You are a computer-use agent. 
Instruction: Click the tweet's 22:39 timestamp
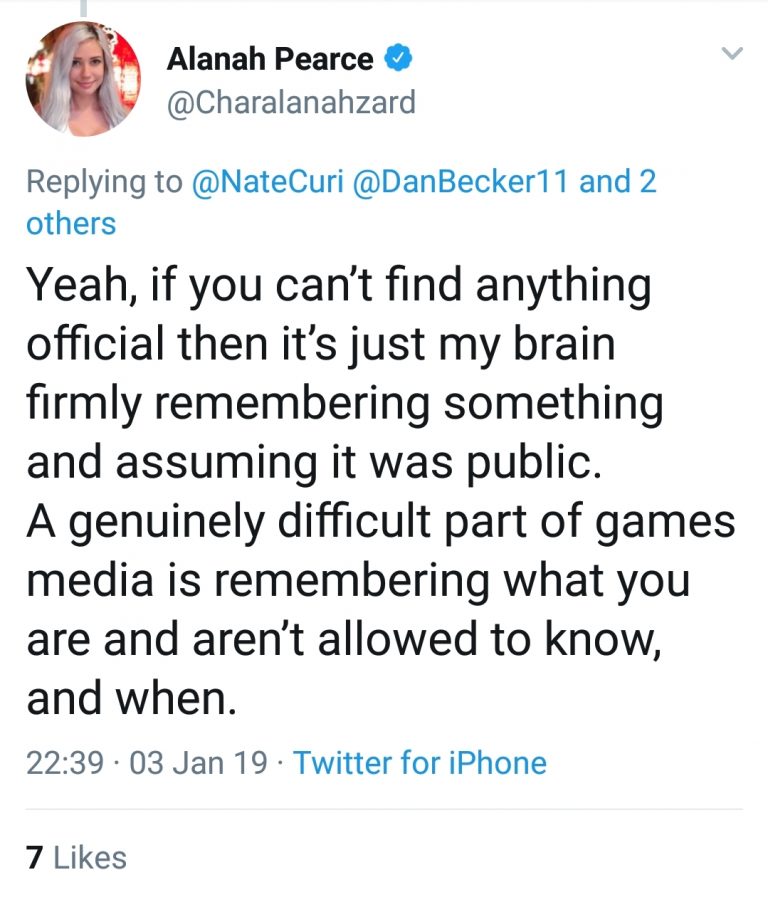tap(65, 764)
